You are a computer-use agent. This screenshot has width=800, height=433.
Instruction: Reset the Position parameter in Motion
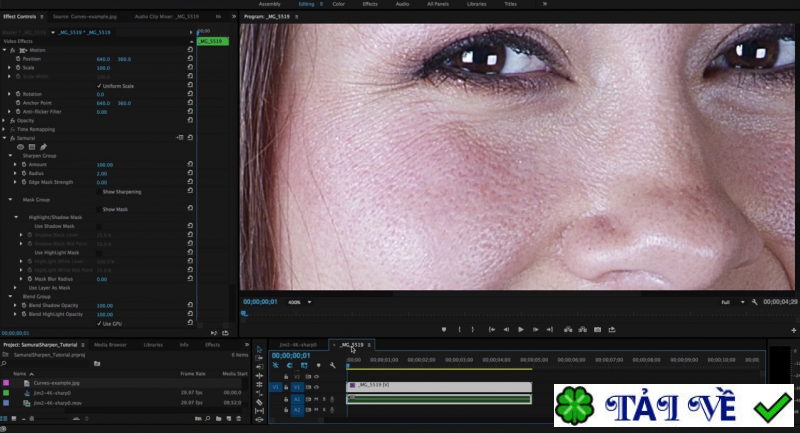click(190, 59)
